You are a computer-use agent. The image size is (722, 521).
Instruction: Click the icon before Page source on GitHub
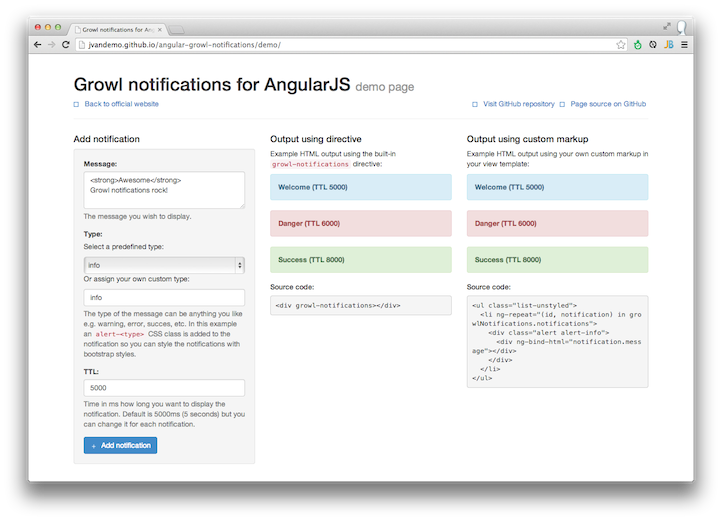pyautogui.click(x=562, y=105)
